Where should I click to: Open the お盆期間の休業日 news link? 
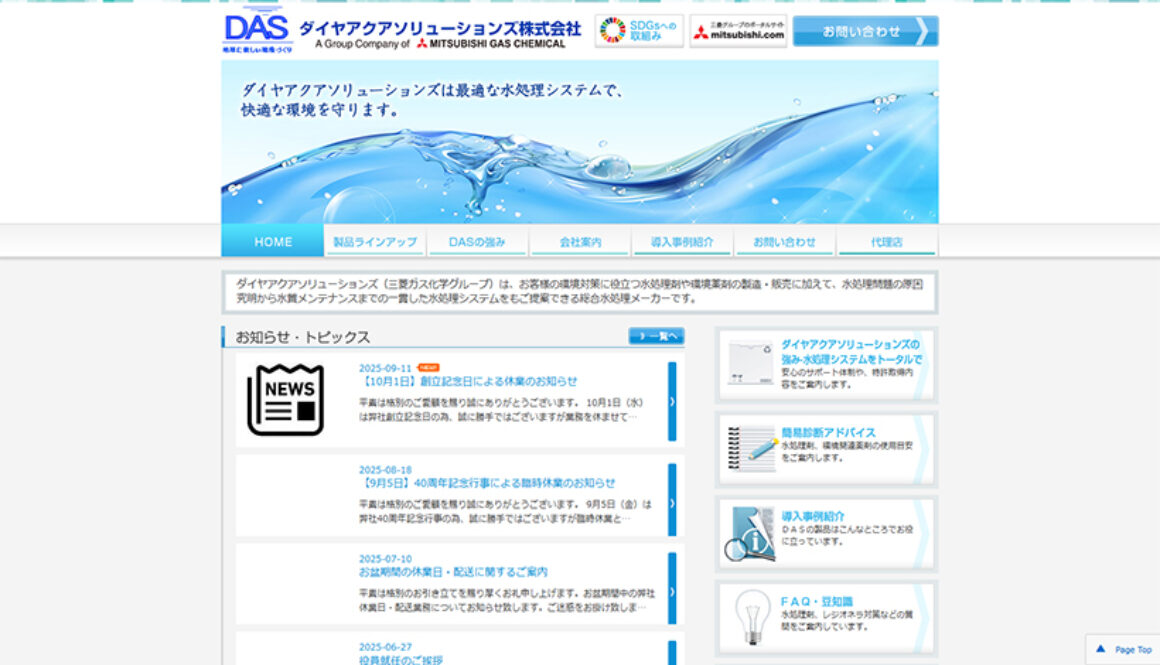453,572
